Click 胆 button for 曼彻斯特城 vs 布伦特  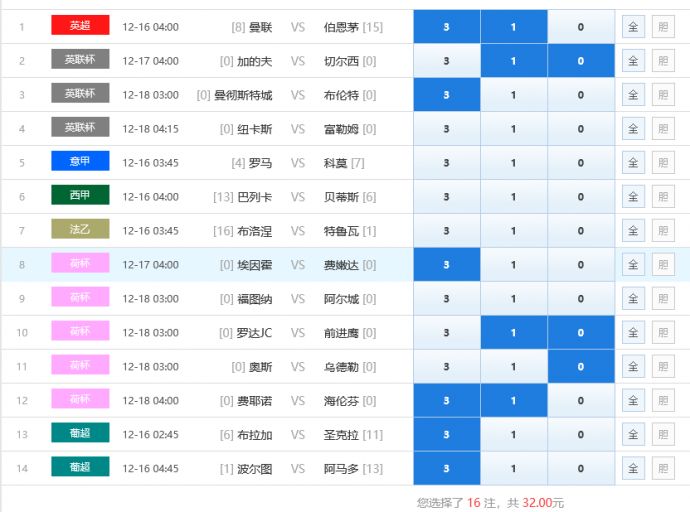point(661,95)
